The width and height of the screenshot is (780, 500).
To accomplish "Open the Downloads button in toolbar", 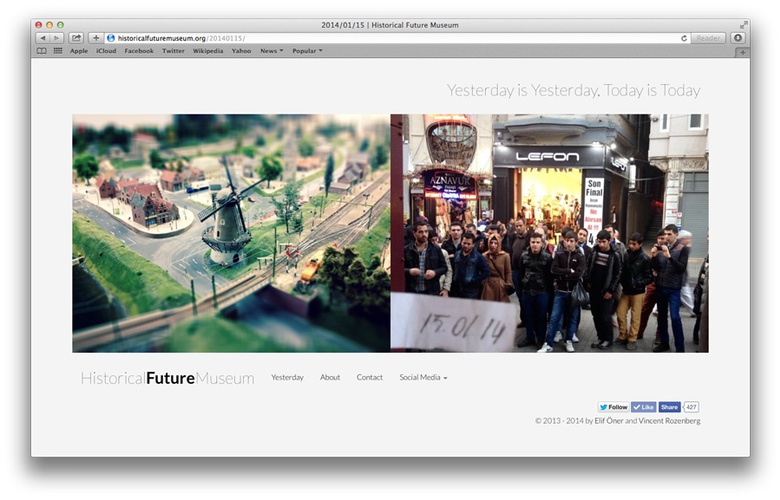I will pos(738,38).
